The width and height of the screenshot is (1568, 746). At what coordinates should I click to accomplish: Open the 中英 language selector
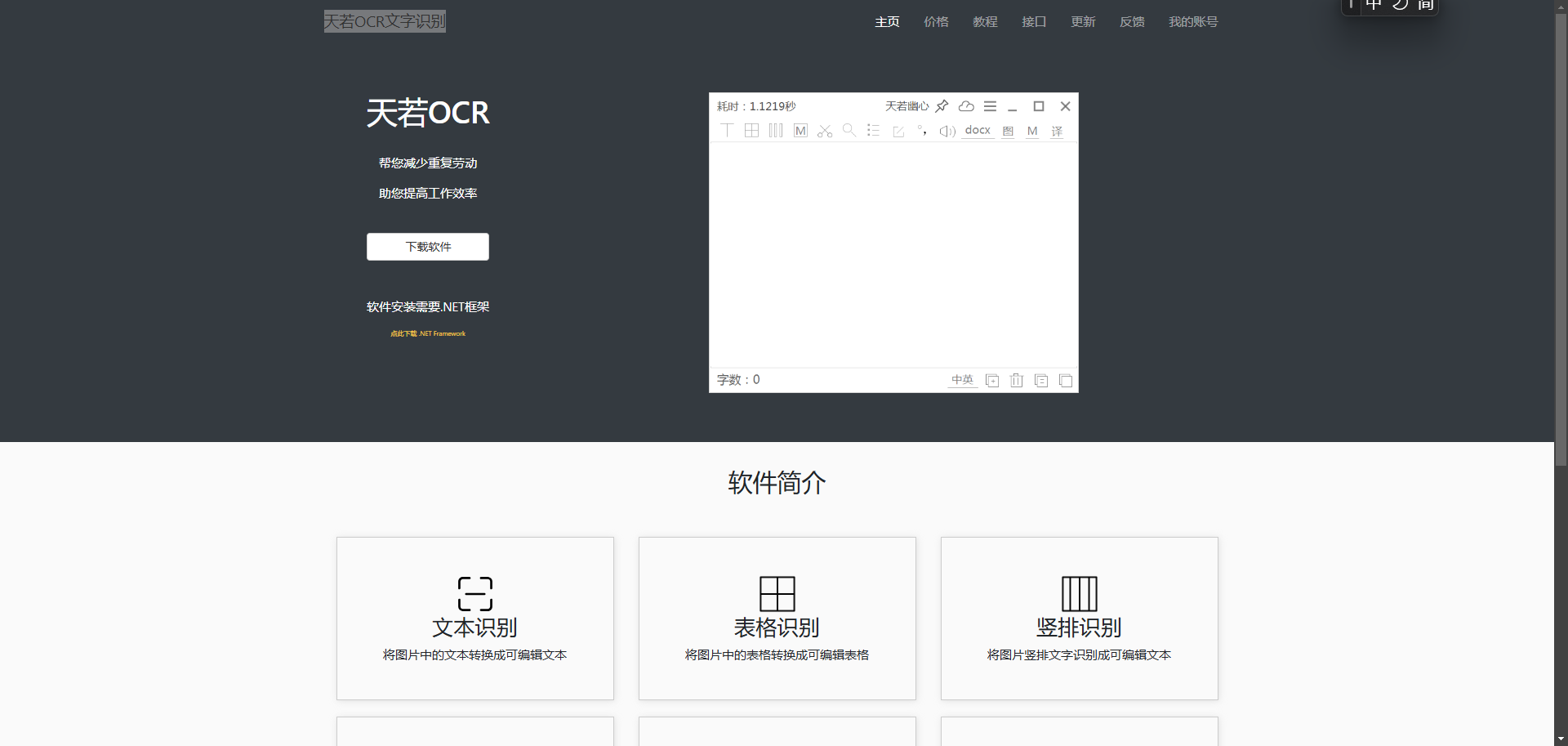(x=962, y=380)
